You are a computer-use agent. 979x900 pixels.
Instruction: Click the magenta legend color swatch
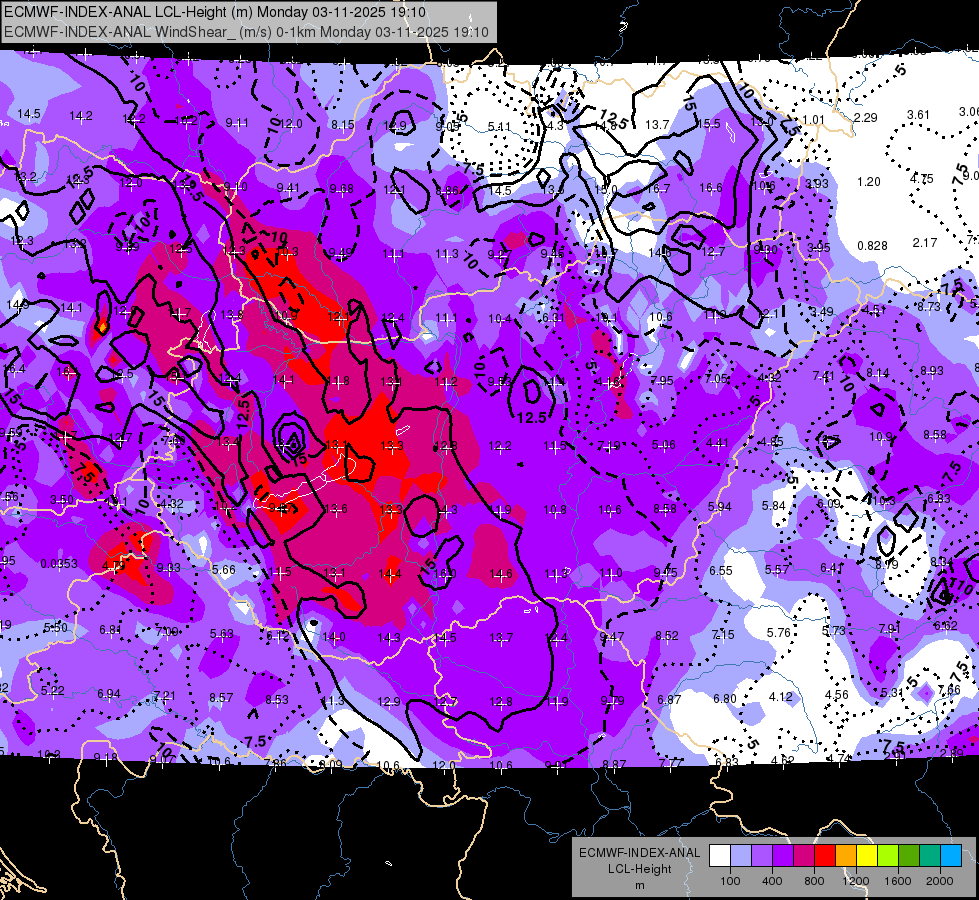click(x=804, y=856)
